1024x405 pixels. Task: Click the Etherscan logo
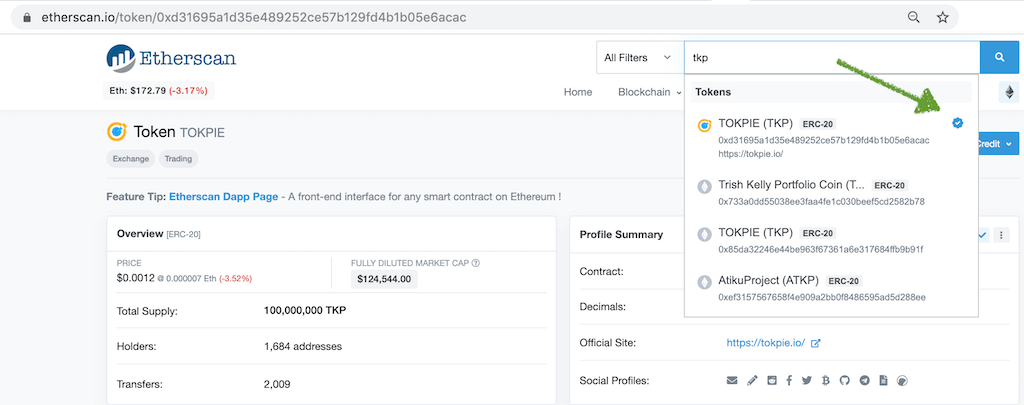coord(171,58)
